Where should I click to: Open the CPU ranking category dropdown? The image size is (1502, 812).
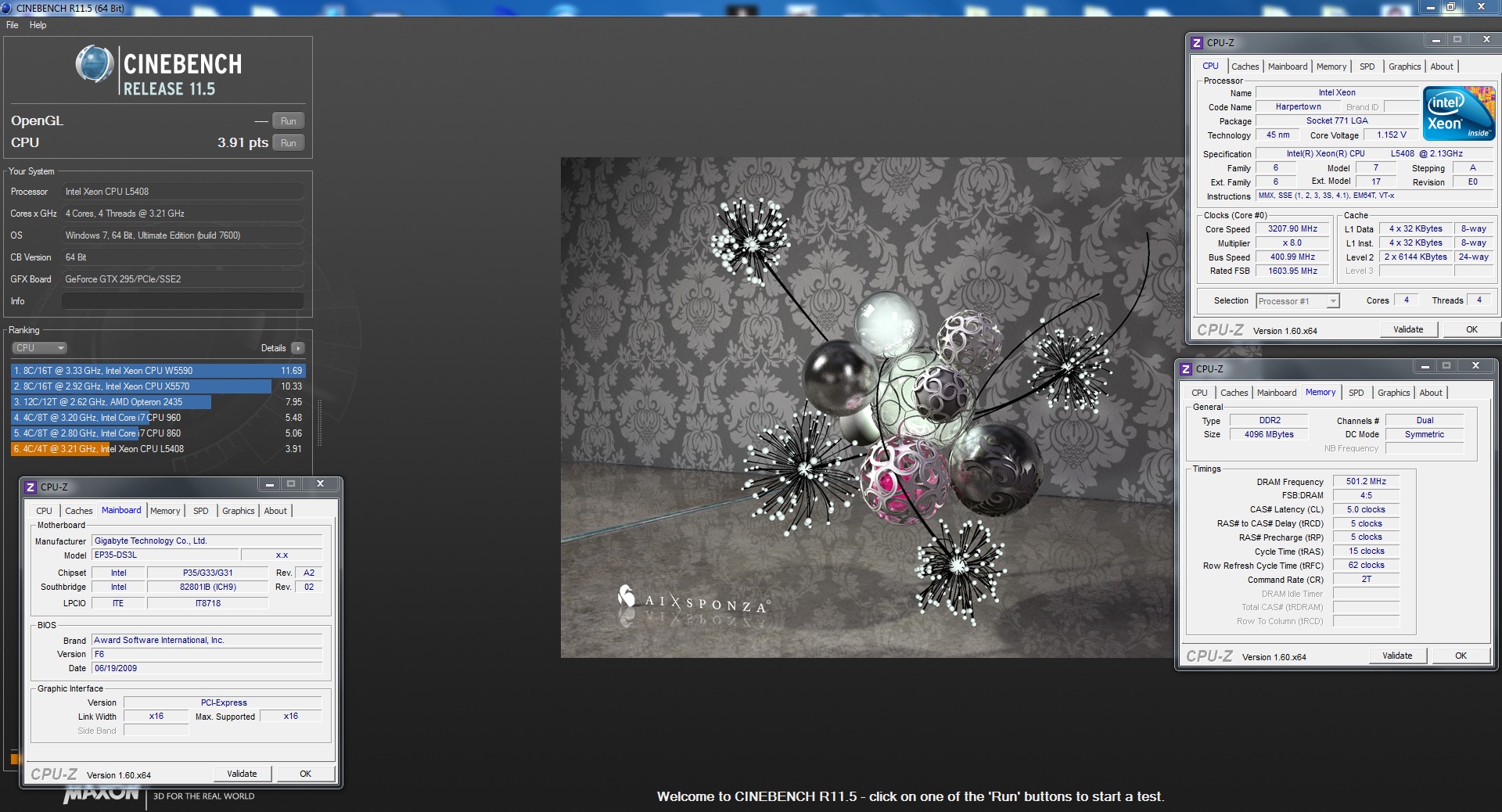click(x=39, y=348)
